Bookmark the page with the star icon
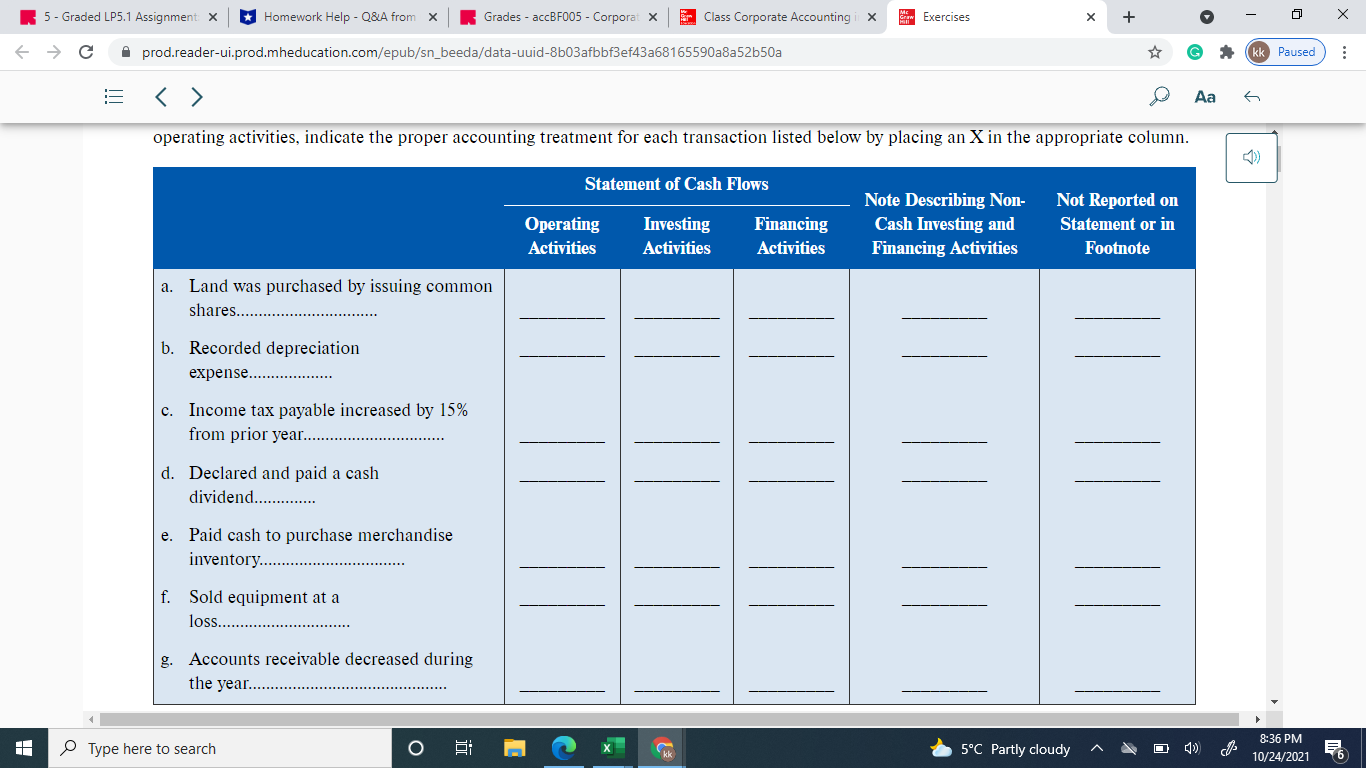The height and width of the screenshot is (768, 1366). coord(1156,52)
